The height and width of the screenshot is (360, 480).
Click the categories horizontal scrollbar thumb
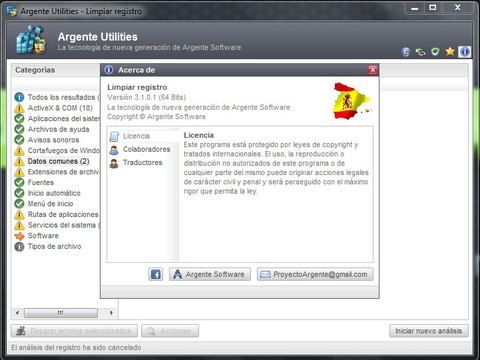tap(61, 313)
